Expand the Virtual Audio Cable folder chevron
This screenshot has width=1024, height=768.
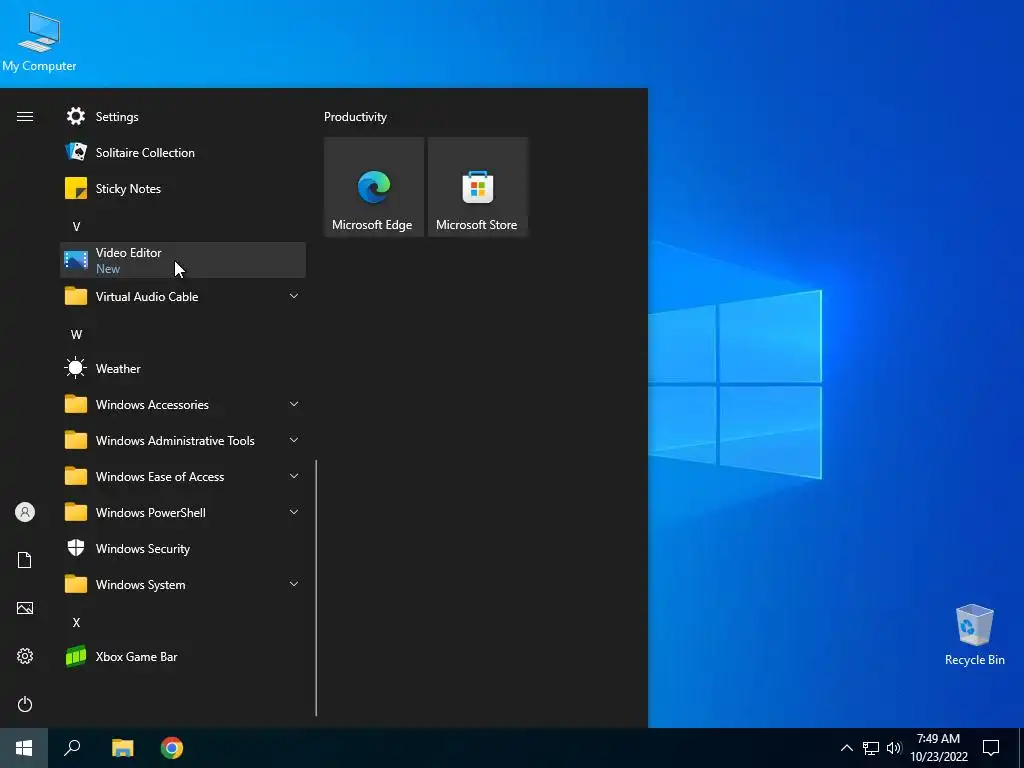pyautogui.click(x=294, y=296)
